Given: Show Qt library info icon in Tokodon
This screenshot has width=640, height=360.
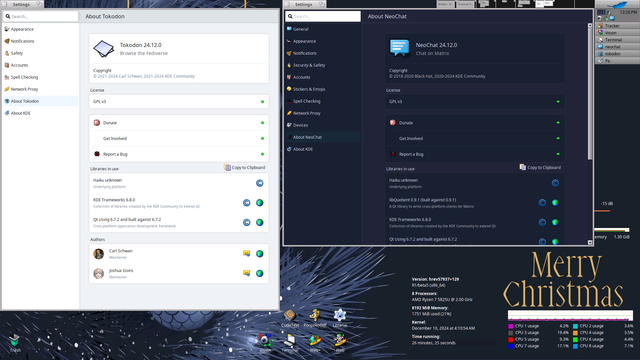Looking at the screenshot, I should pyautogui.click(x=247, y=222).
